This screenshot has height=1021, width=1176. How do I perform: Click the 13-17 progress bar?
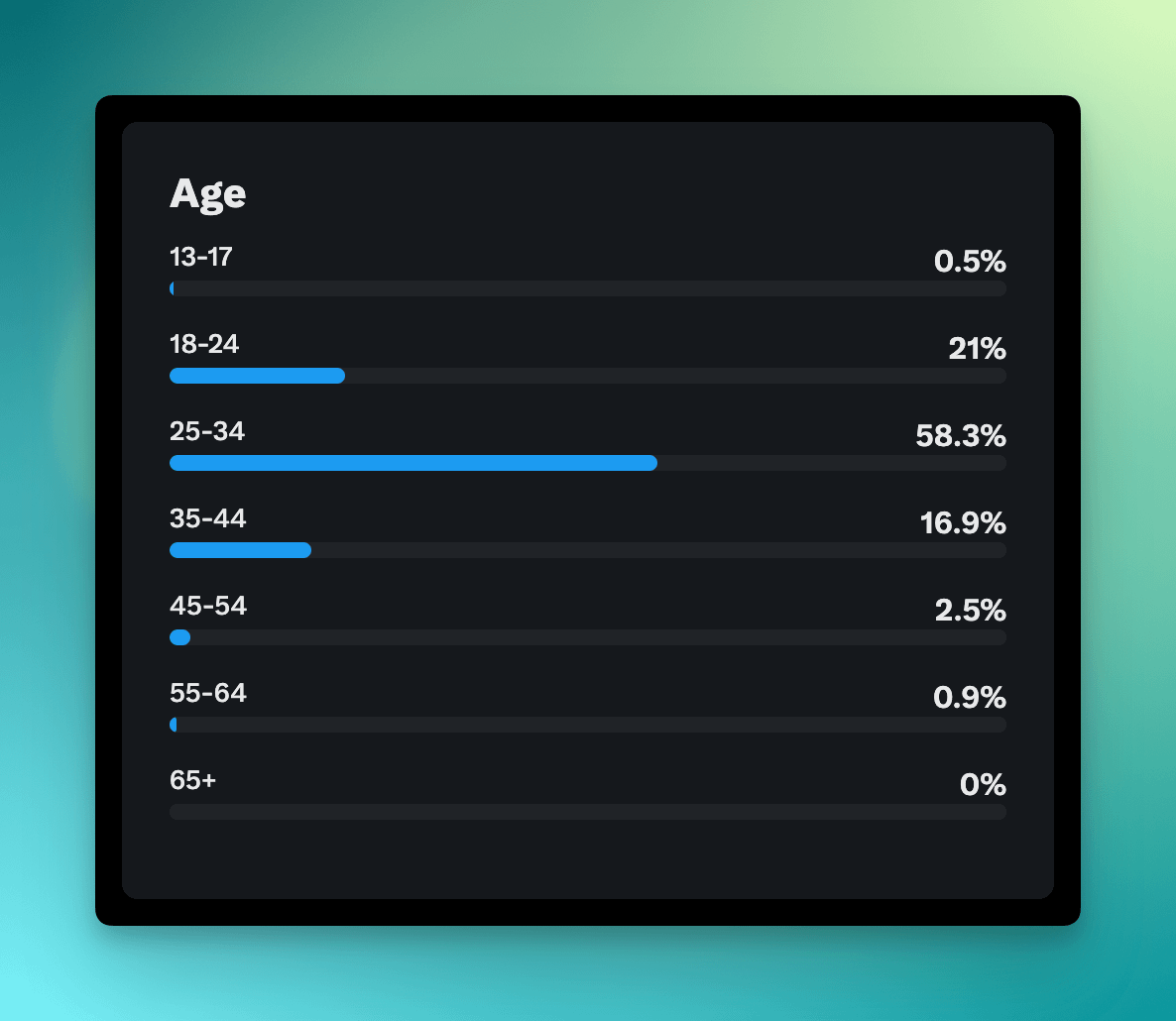(588, 288)
